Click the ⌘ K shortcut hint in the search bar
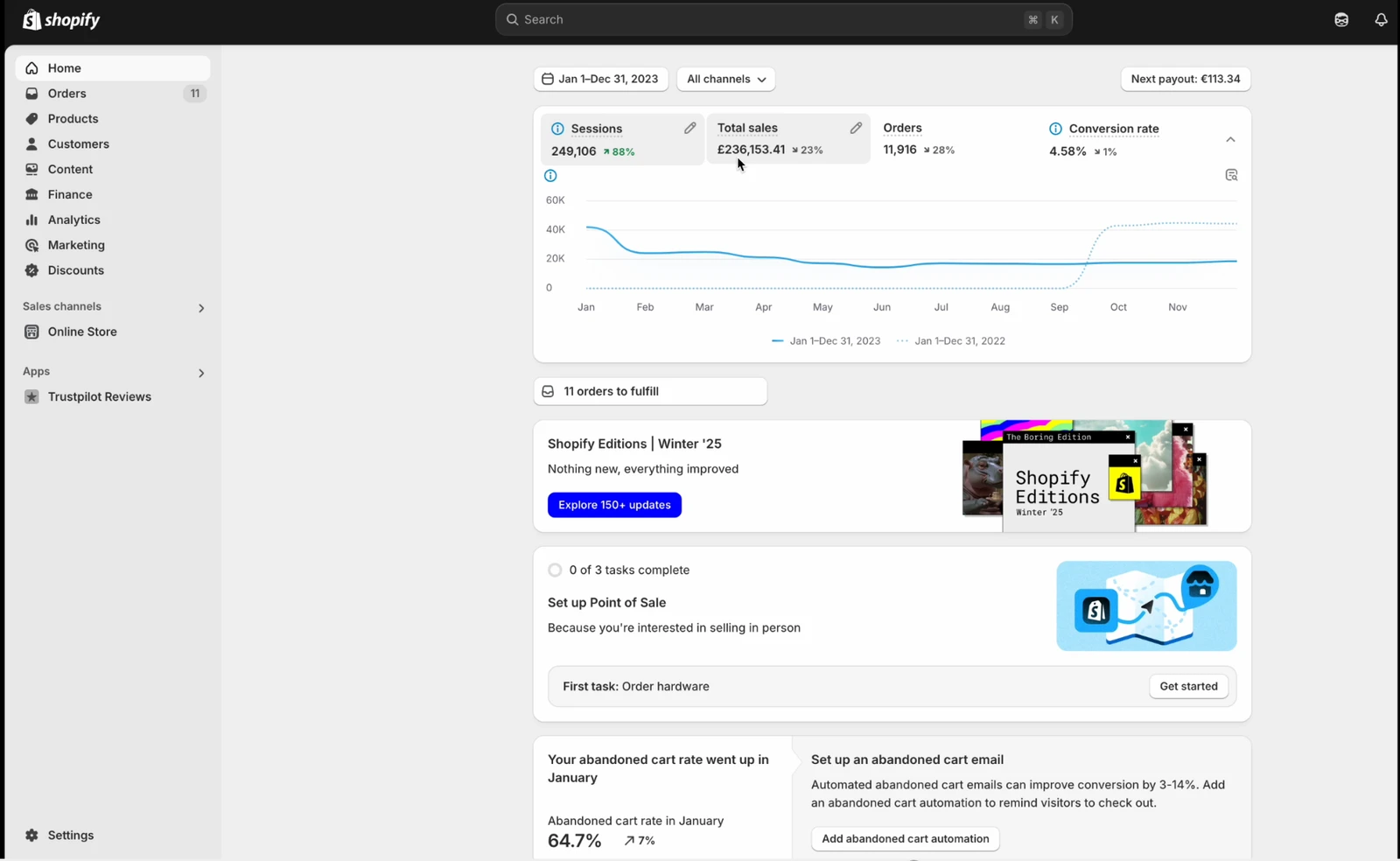This screenshot has height=861, width=1400. click(1044, 19)
